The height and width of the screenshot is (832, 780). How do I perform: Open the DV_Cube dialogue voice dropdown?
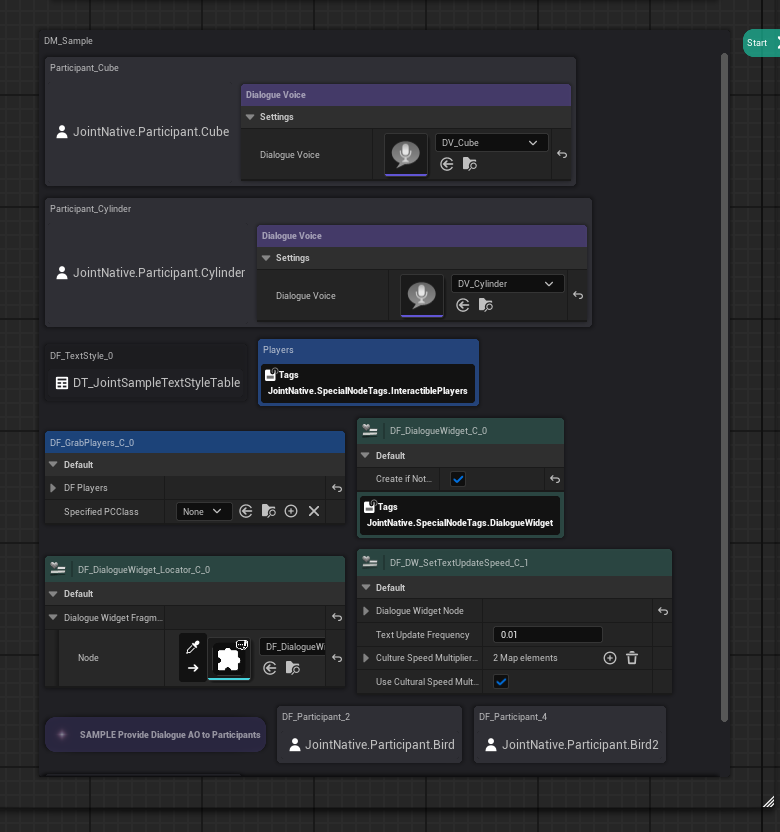[491, 143]
